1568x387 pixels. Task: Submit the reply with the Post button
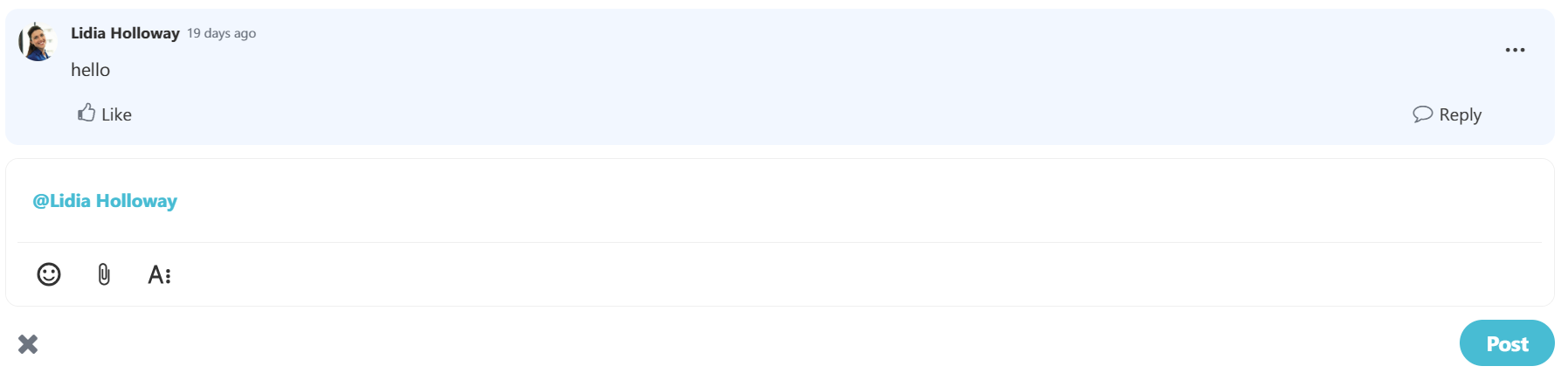1507,343
